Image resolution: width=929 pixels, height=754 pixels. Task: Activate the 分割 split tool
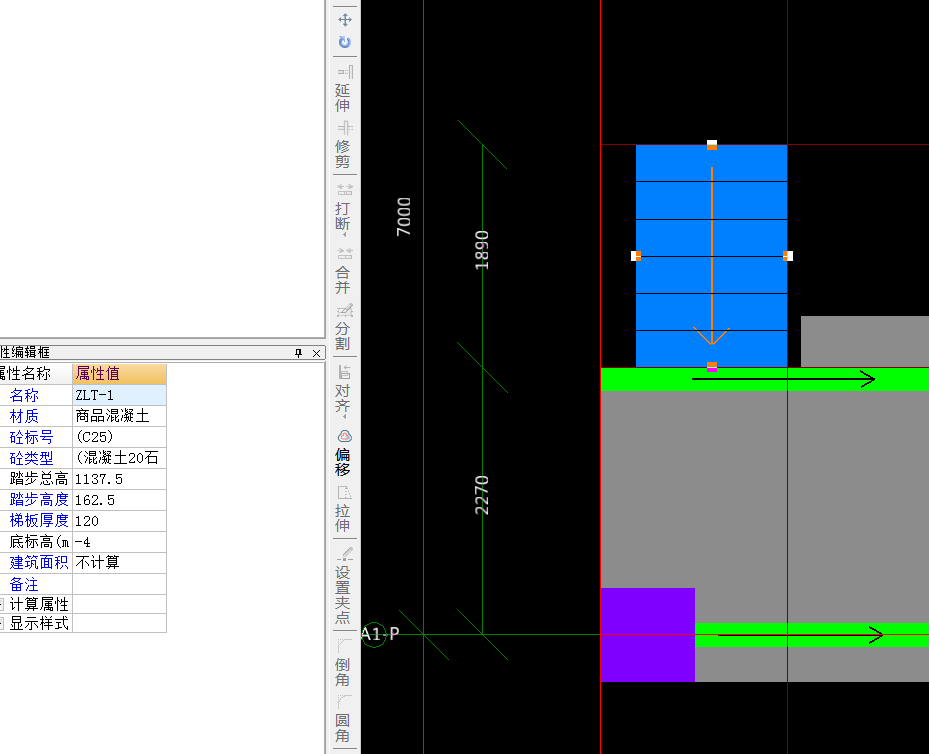click(x=344, y=328)
